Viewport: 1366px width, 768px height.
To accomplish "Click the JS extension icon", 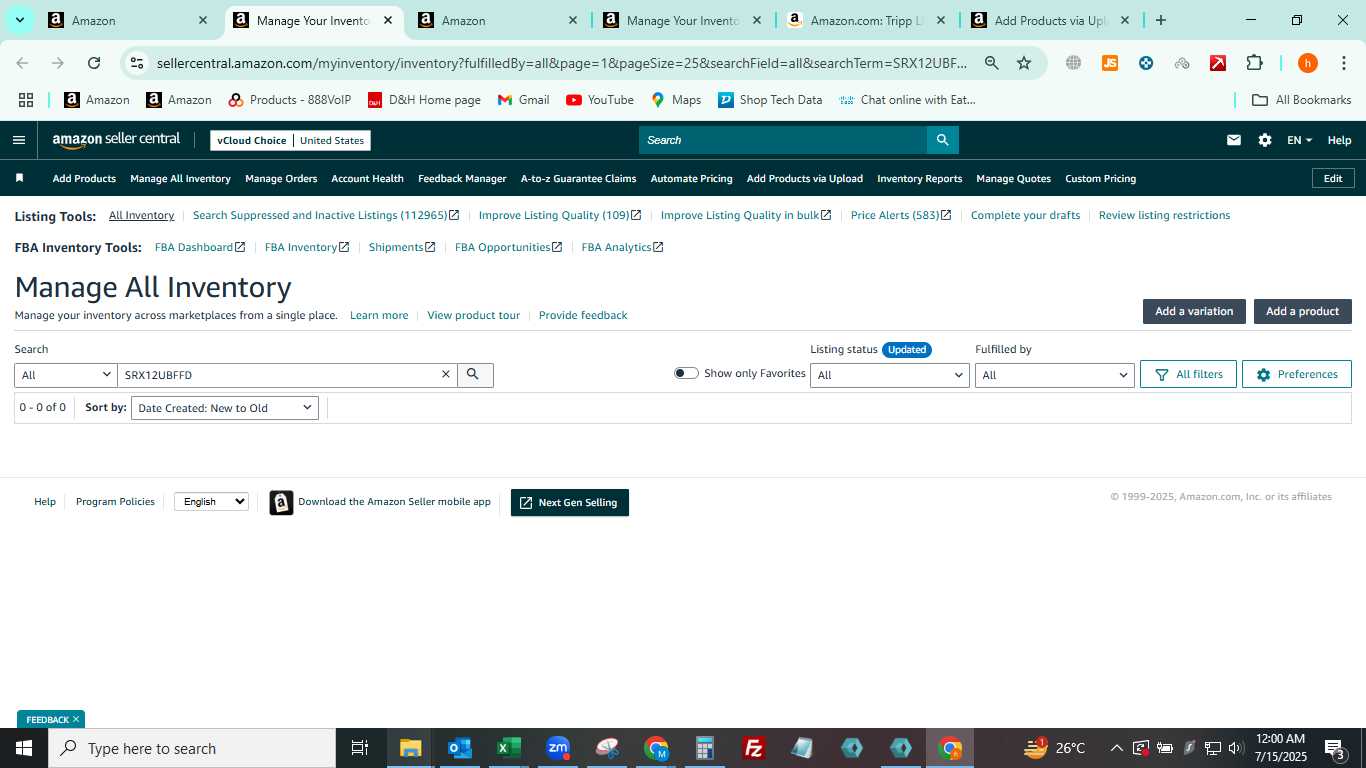I will [1109, 63].
